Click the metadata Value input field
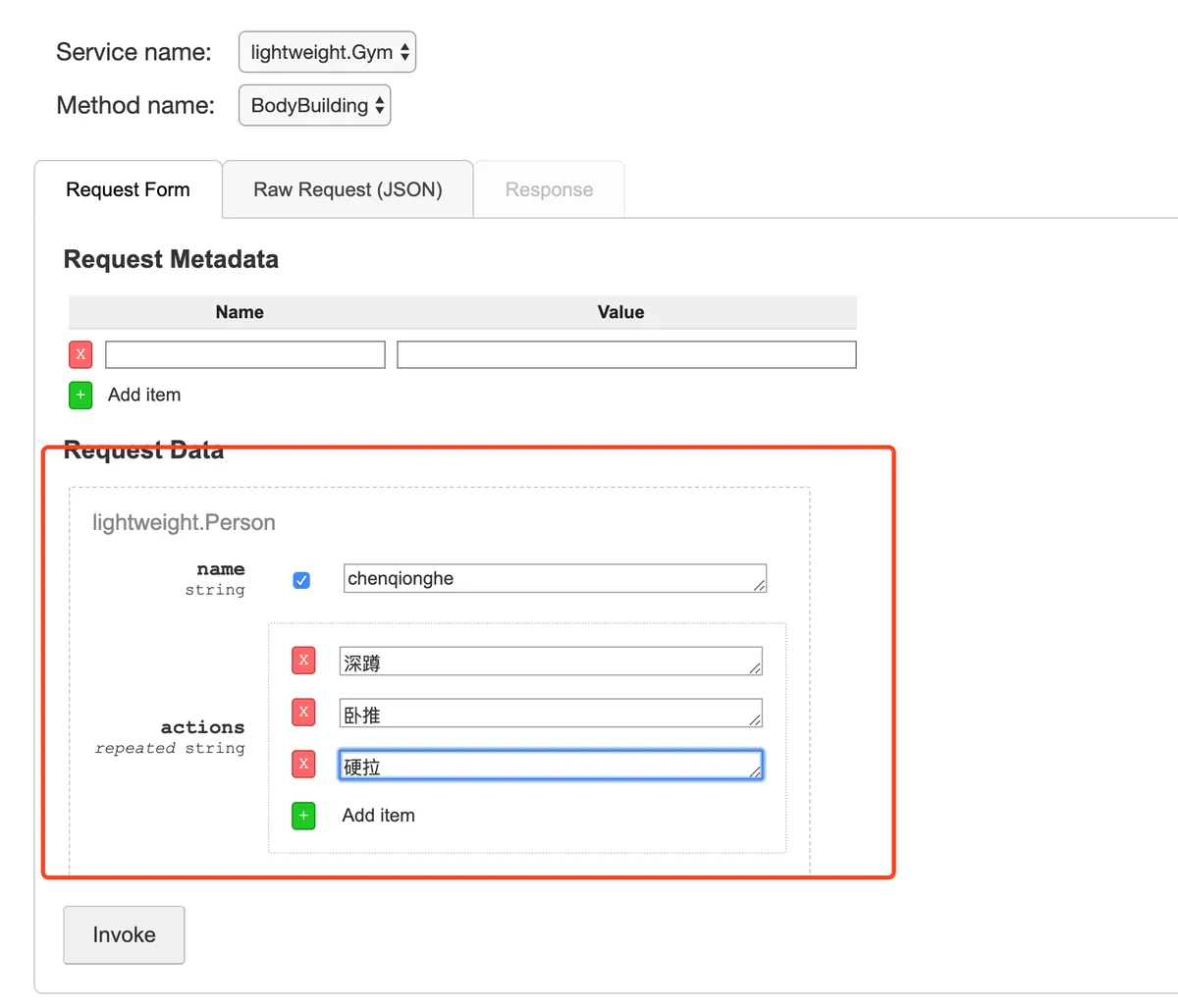This screenshot has width=1178, height=1008. click(x=626, y=354)
